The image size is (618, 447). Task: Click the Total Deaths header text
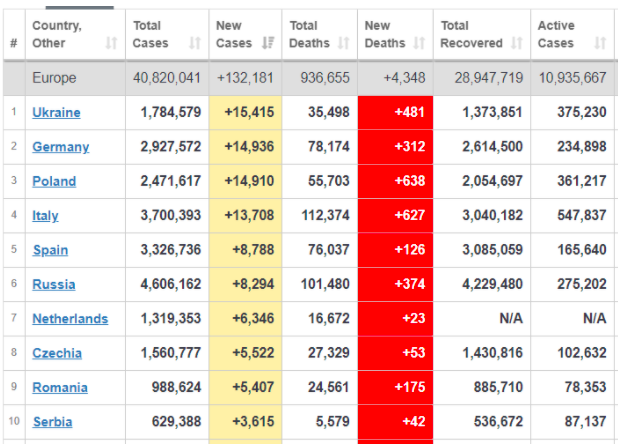coord(309,34)
